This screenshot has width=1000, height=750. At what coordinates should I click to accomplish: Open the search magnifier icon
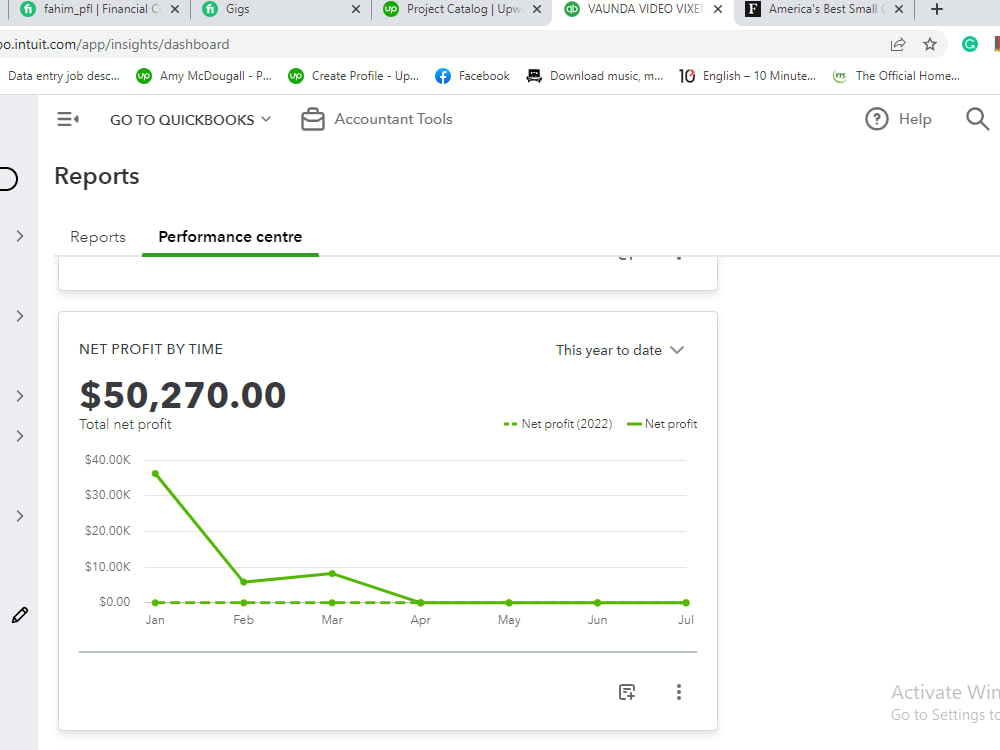(976, 119)
